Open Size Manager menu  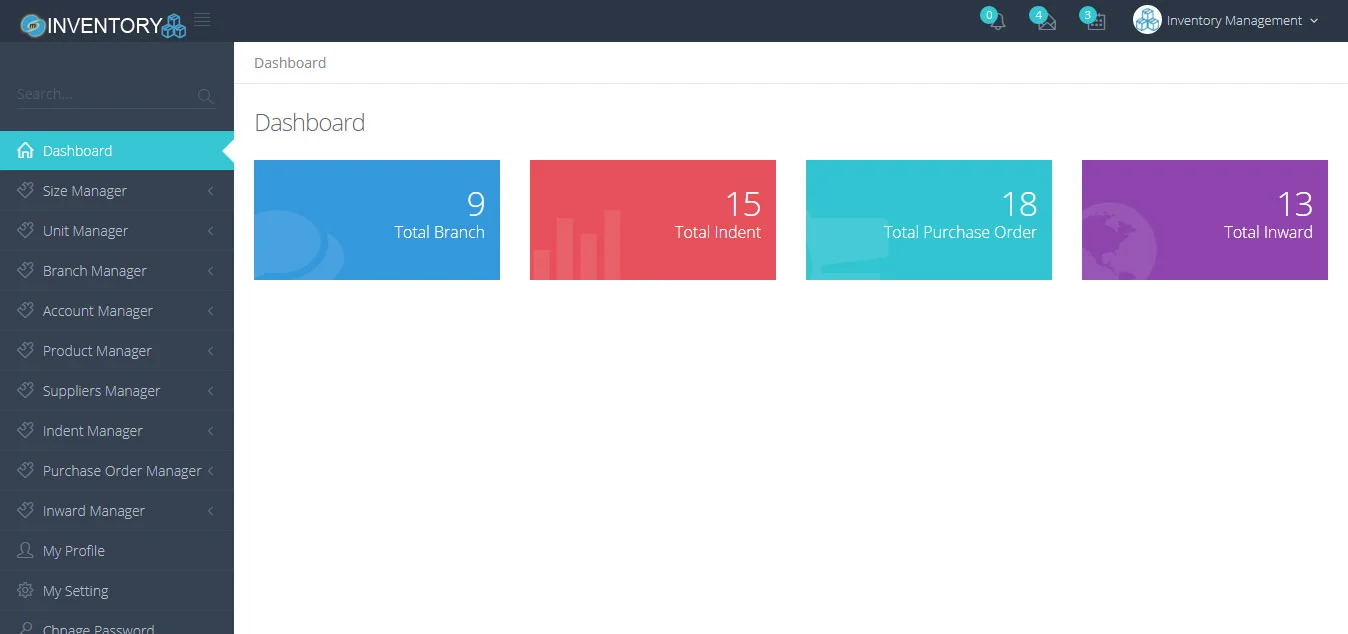[117, 191]
